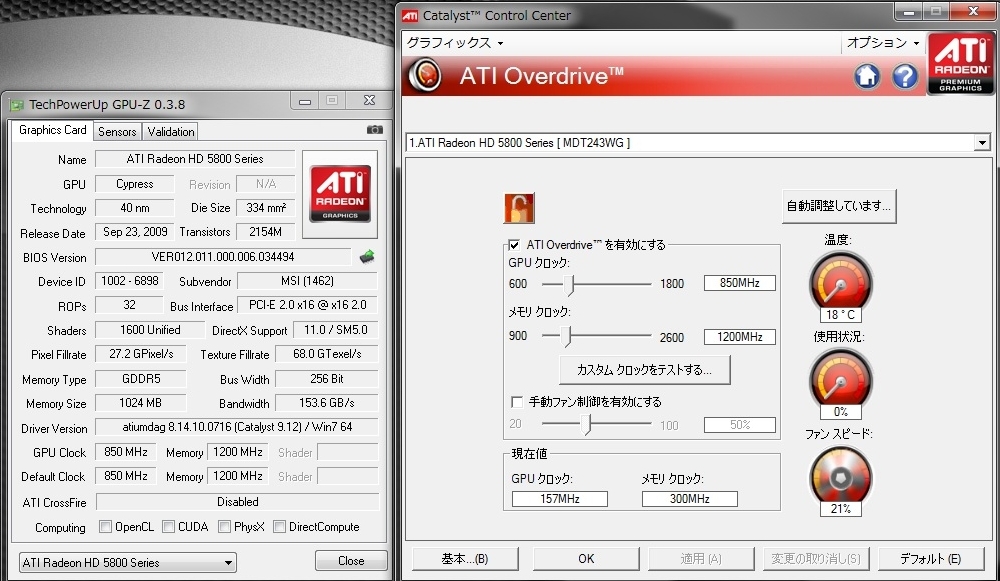Image resolution: width=1000 pixels, height=581 pixels.
Task: Click the current memory clock 300MHz field
Action: point(689,499)
